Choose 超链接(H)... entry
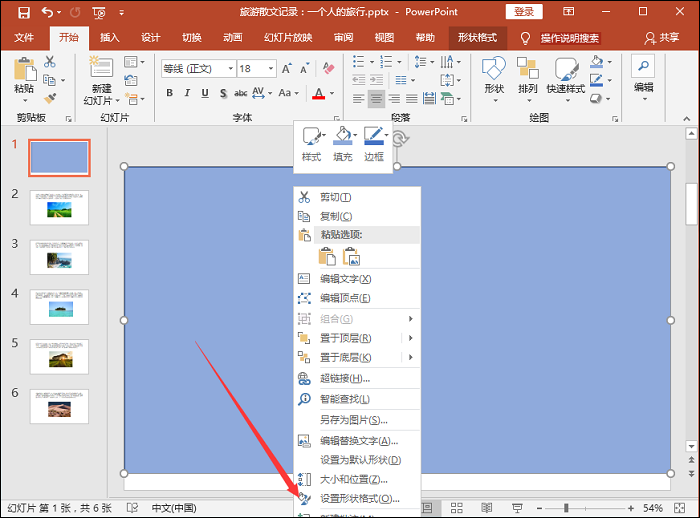Image resolution: width=700 pixels, height=518 pixels. 357,379
